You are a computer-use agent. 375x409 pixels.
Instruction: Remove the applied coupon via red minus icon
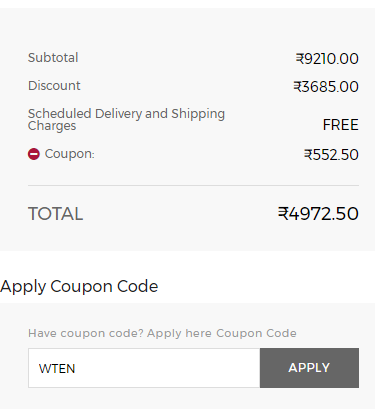point(34,154)
